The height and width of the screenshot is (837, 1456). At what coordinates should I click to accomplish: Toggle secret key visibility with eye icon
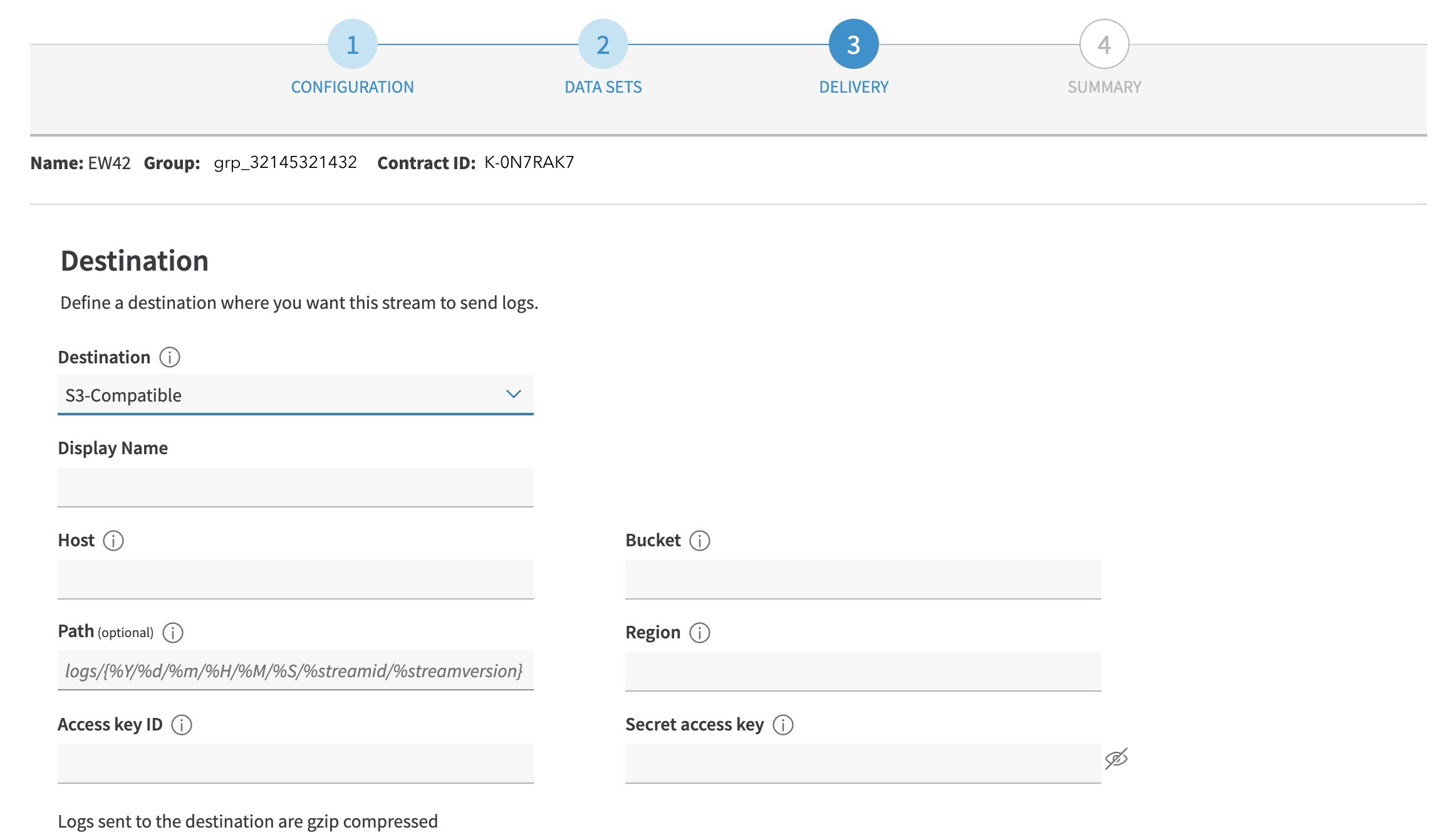pos(1118,760)
